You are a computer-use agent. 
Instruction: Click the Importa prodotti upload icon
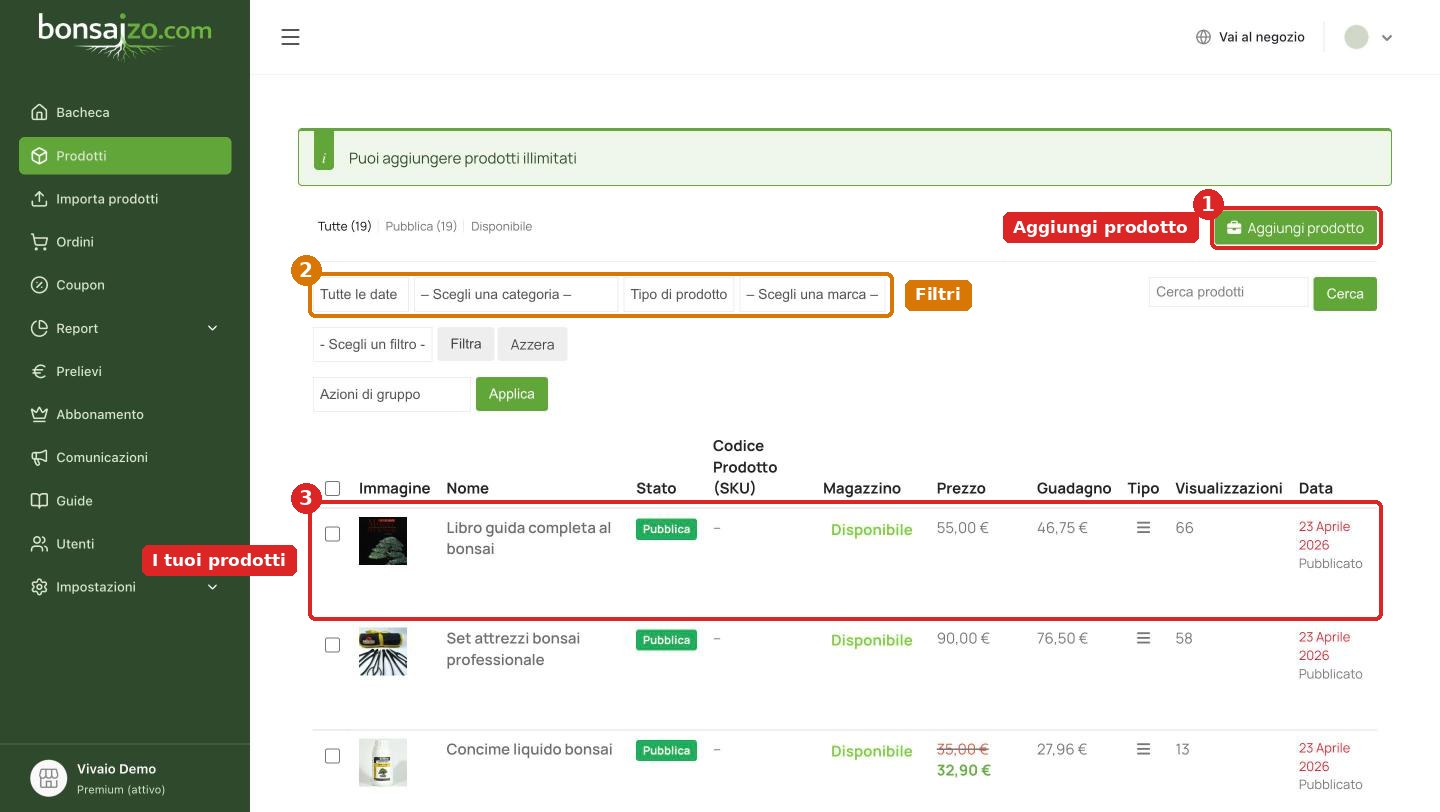point(39,198)
